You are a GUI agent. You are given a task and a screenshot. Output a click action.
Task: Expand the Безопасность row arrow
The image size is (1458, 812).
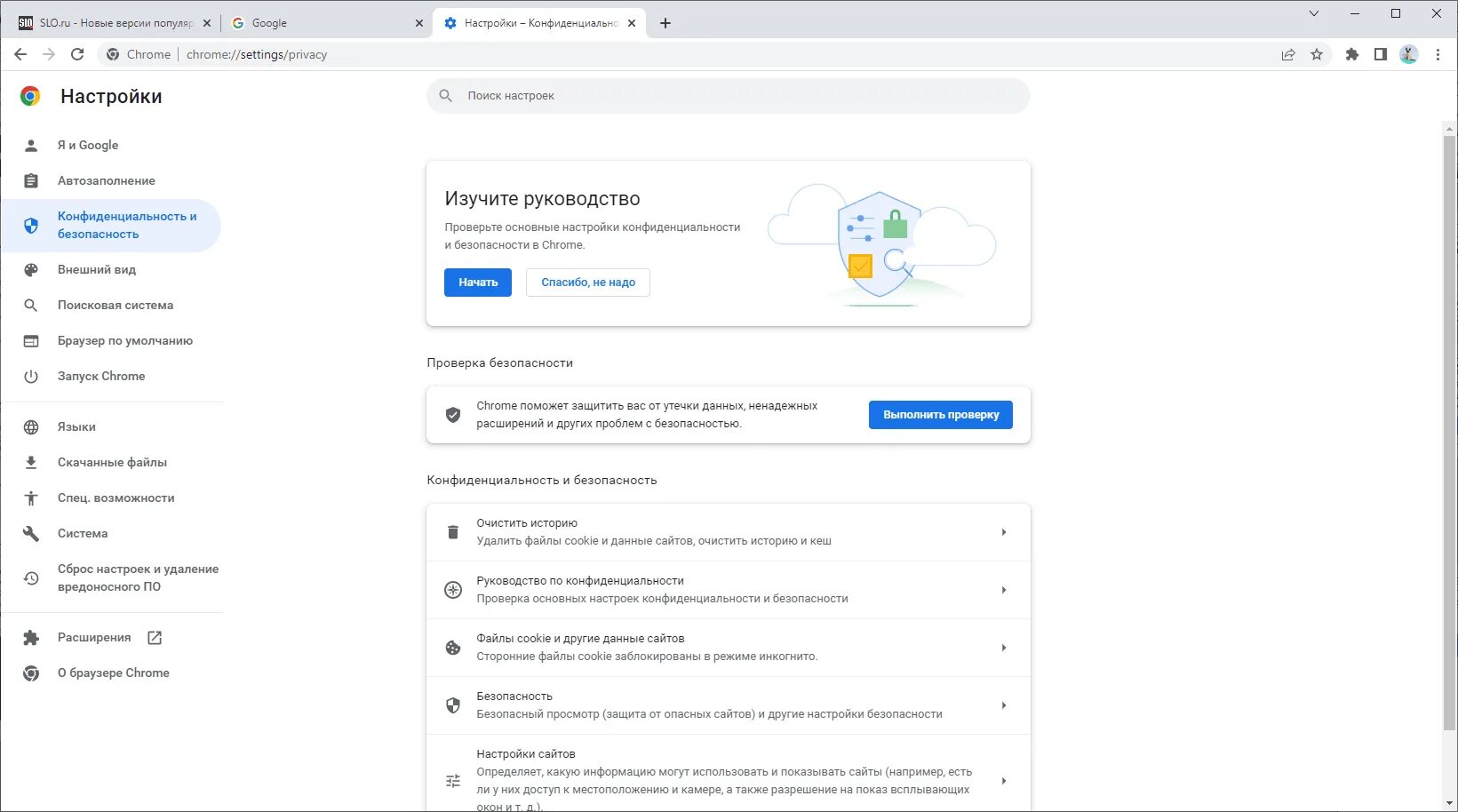click(1004, 705)
